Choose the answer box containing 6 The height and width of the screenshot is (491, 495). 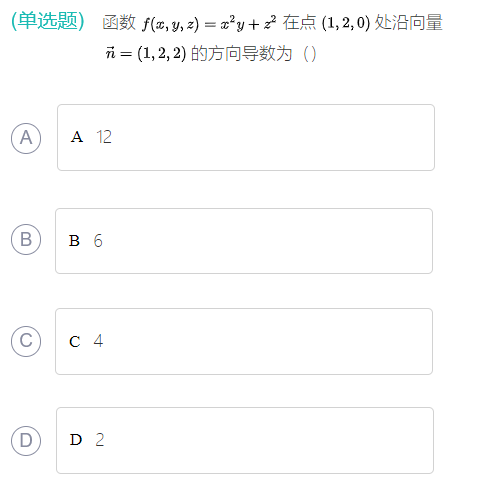point(244,241)
